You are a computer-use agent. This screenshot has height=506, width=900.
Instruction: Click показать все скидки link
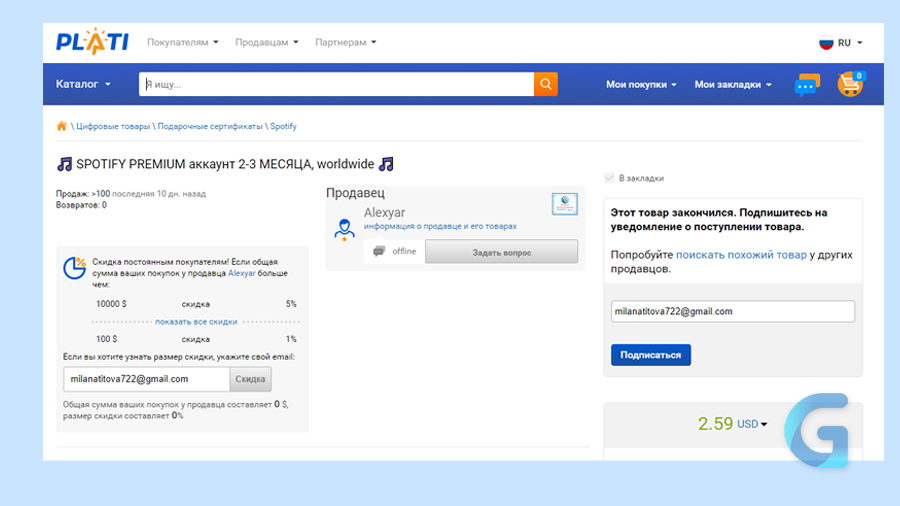[196, 322]
